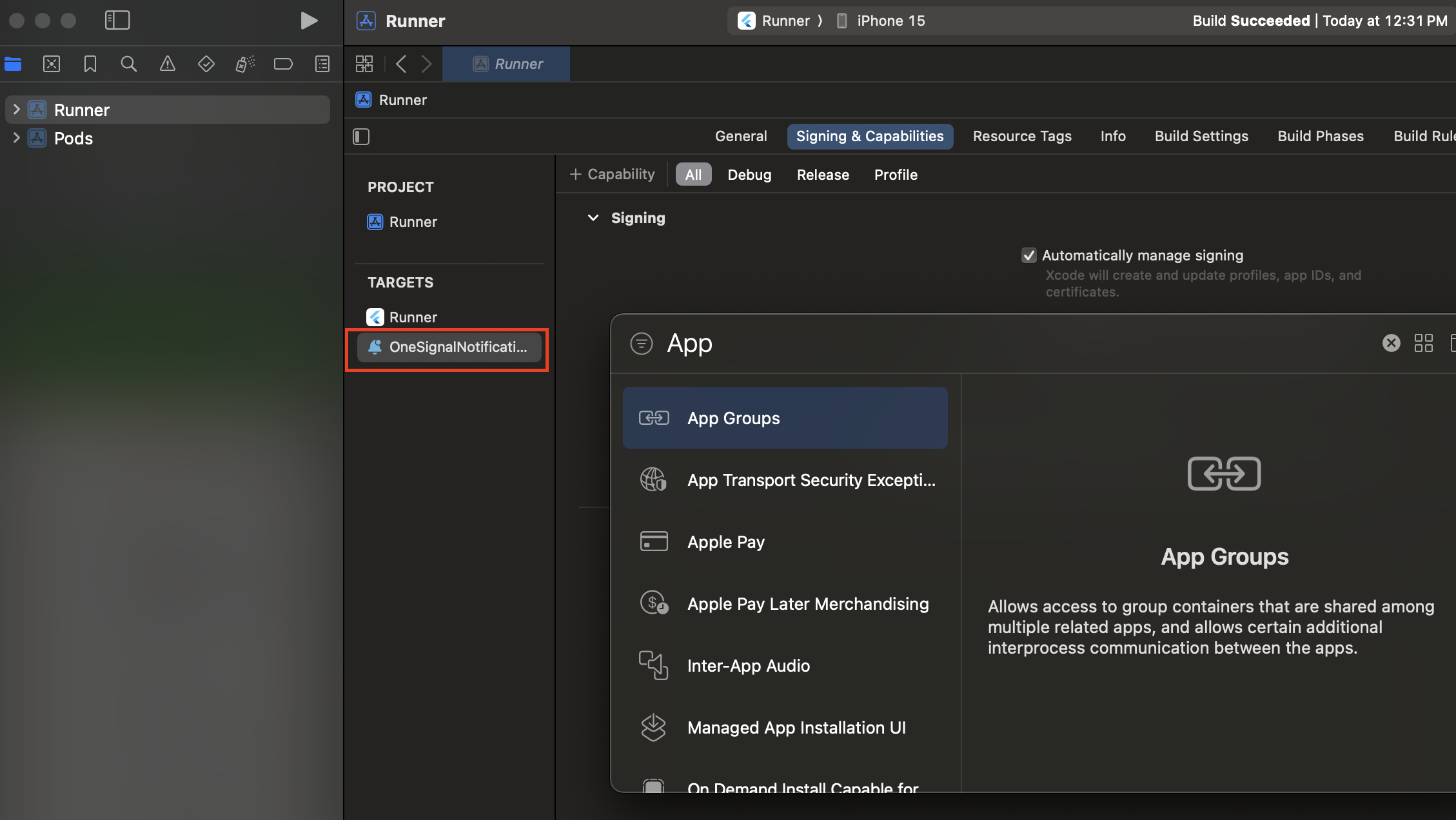Image resolution: width=1456 pixels, height=820 pixels.
Task: Select the Release configuration filter
Action: tap(823, 175)
